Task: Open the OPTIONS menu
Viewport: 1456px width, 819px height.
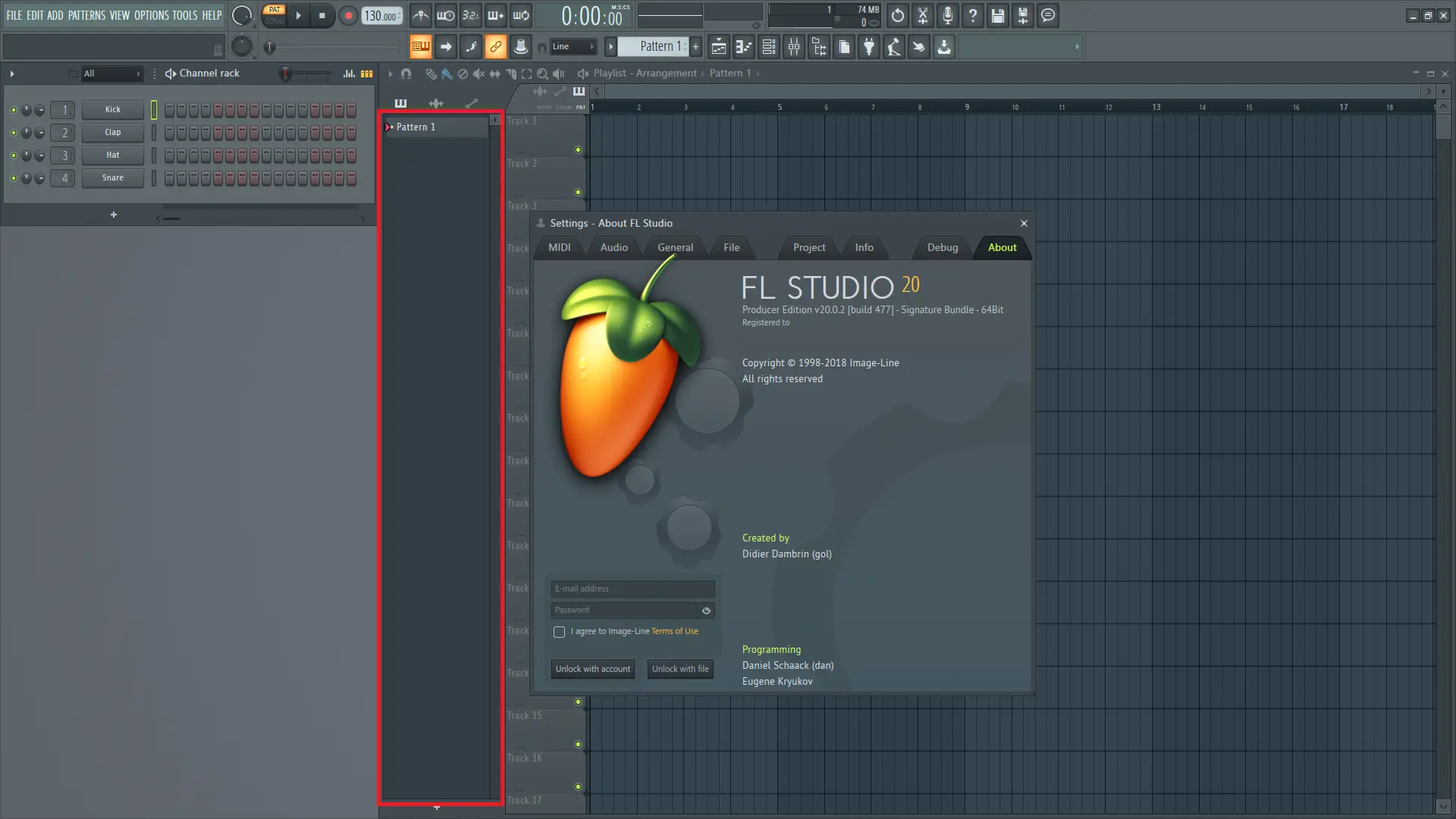Action: 152,15
